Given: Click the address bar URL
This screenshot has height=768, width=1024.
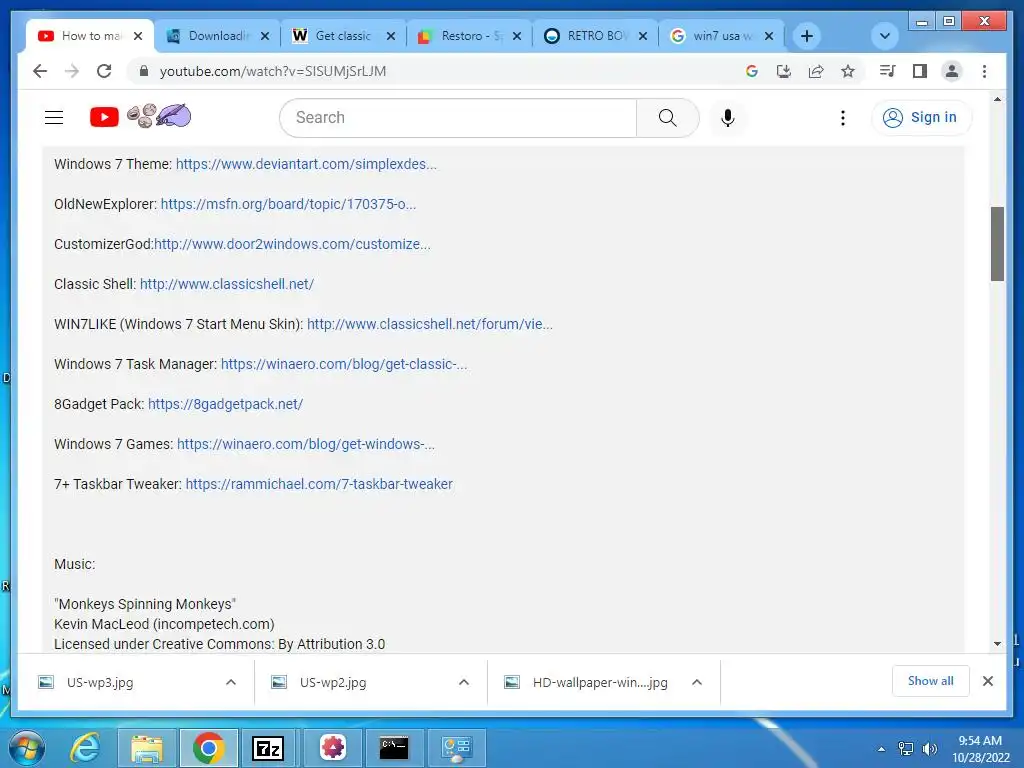Looking at the screenshot, I should [x=273, y=71].
